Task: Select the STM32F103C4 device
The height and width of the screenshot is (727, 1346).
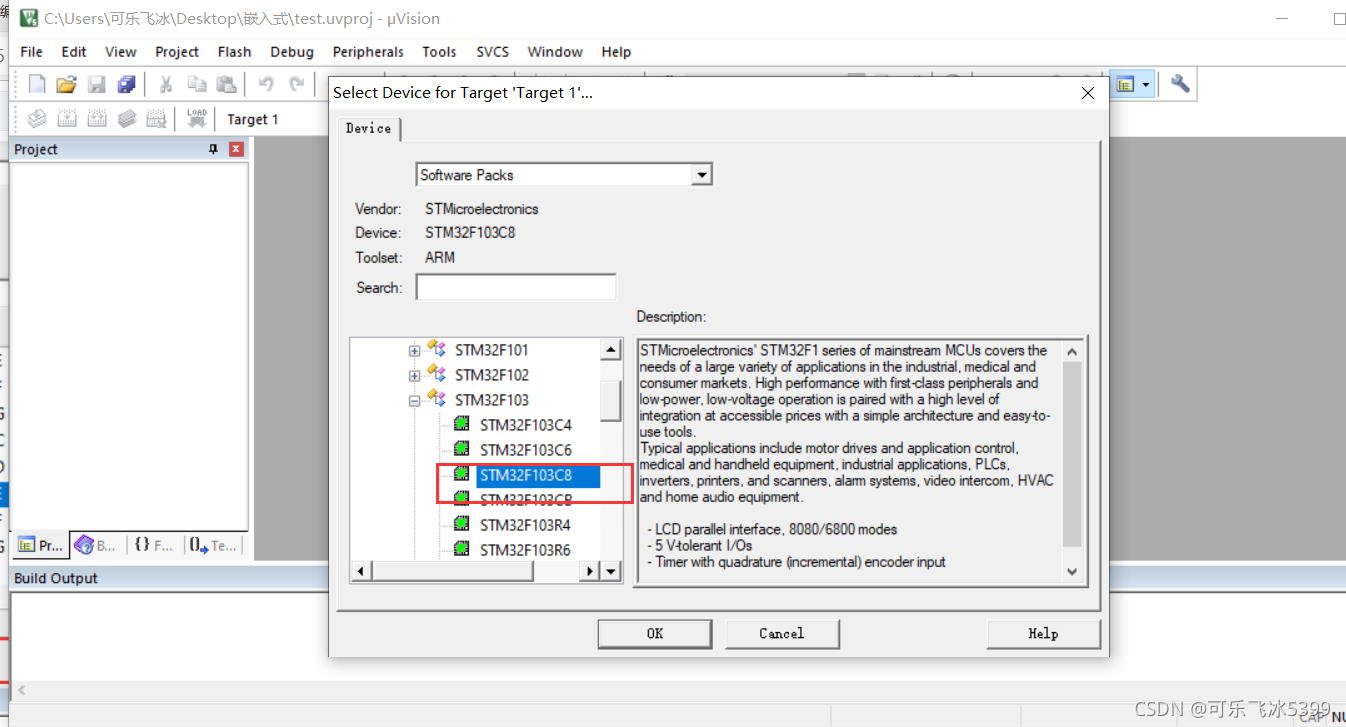Action: 526,425
